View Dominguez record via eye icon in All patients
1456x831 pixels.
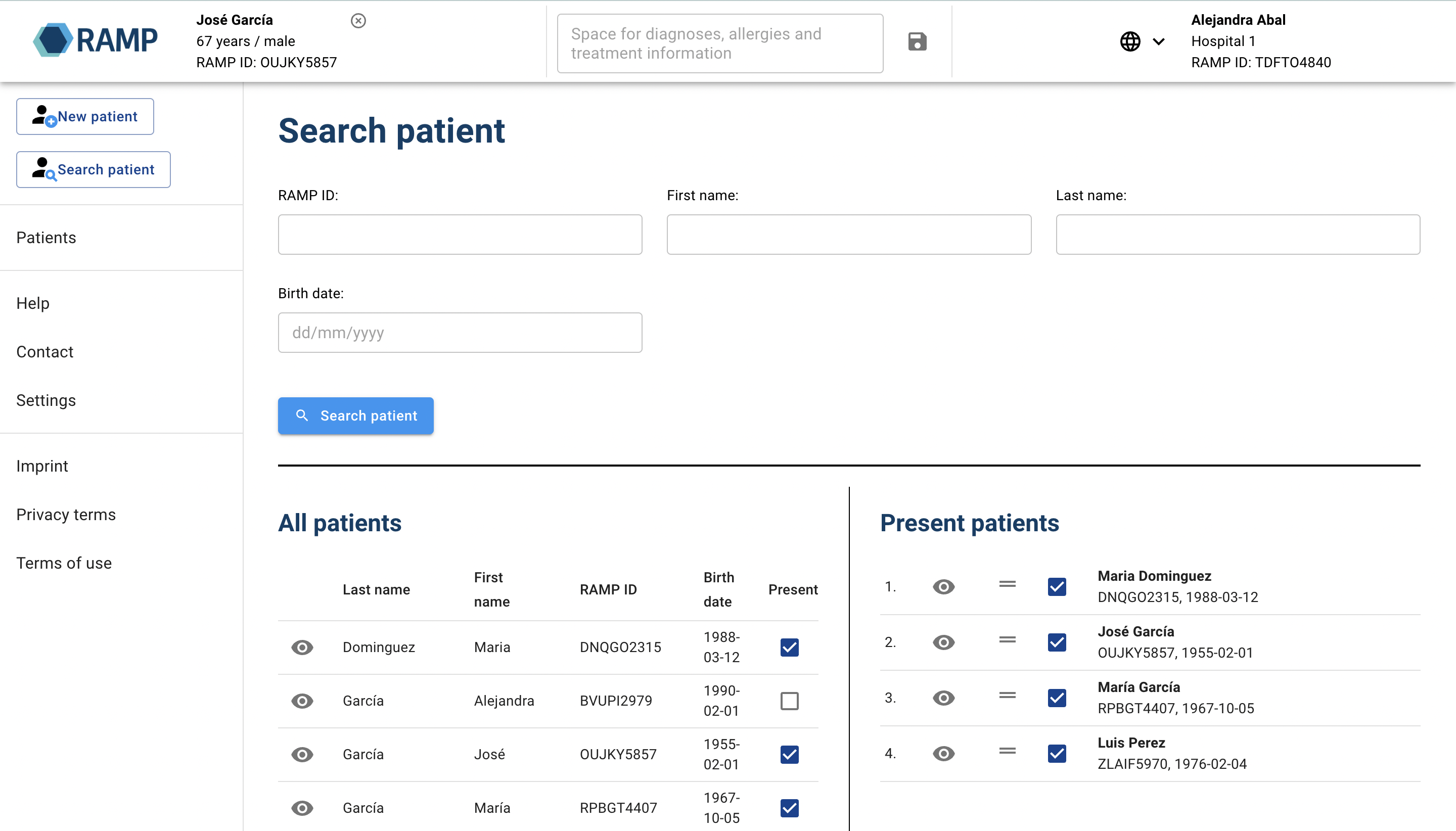302,647
